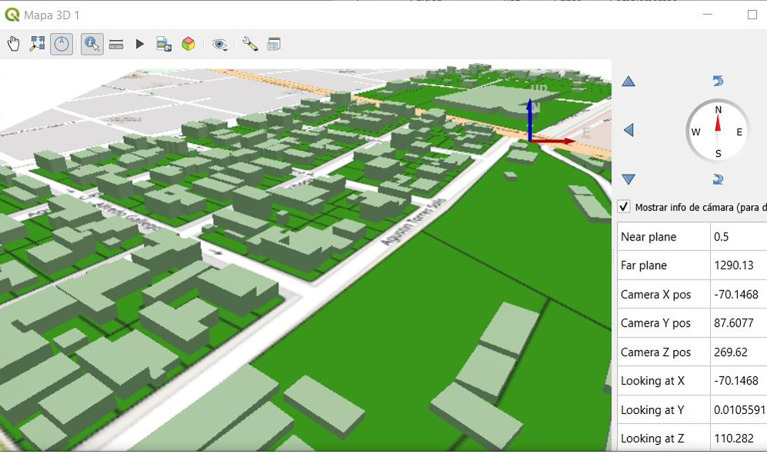Click the rotate counterclockwise arrow above compass
Viewport: 767px width, 454px height.
[718, 81]
